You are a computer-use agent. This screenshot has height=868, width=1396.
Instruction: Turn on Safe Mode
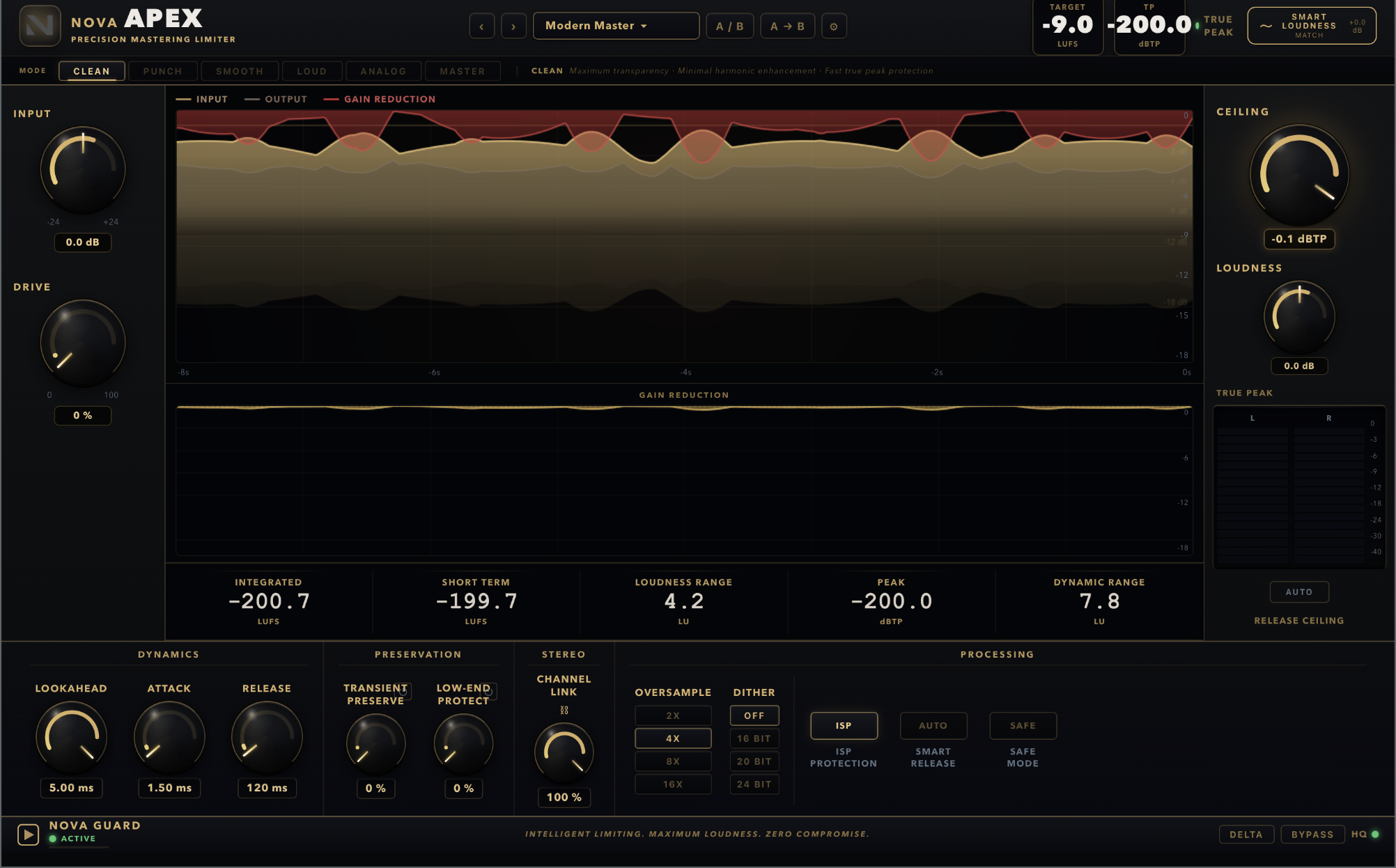click(x=1023, y=726)
